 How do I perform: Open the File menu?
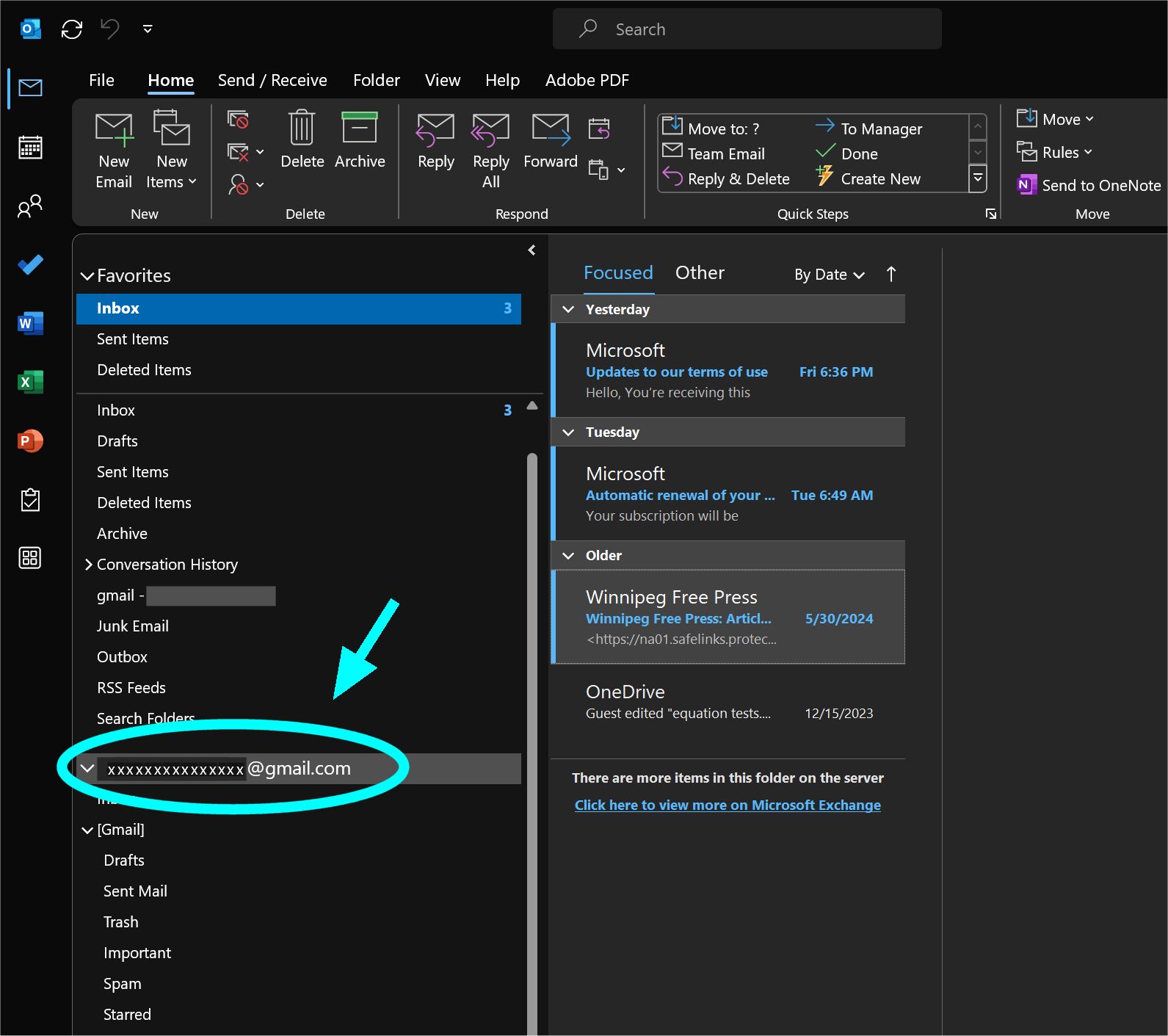(101, 80)
